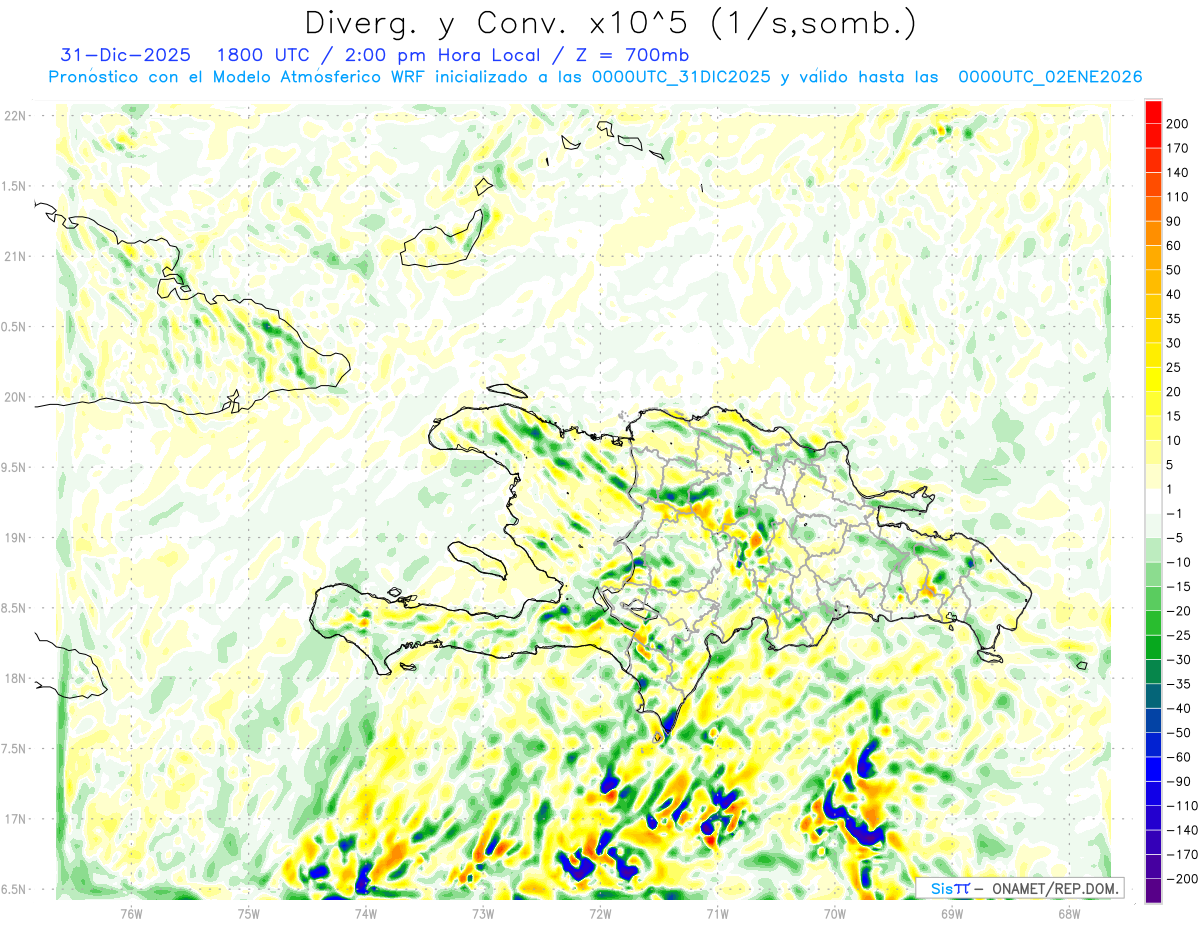Click the "0000UTC_31DIC2025" initialization time
Screen dimensions: 1200x927
tap(679, 77)
